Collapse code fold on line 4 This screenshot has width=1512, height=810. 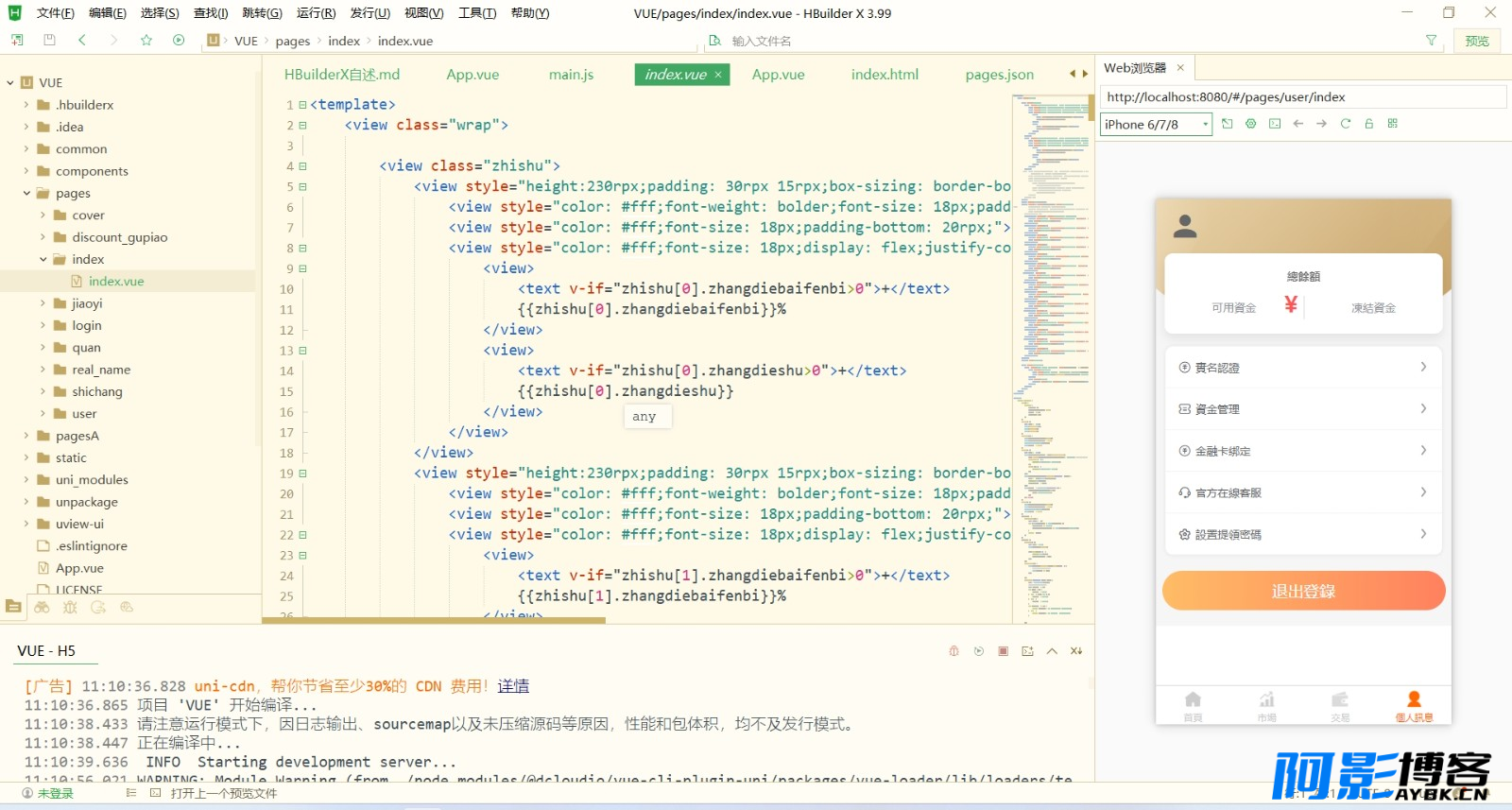(302, 166)
